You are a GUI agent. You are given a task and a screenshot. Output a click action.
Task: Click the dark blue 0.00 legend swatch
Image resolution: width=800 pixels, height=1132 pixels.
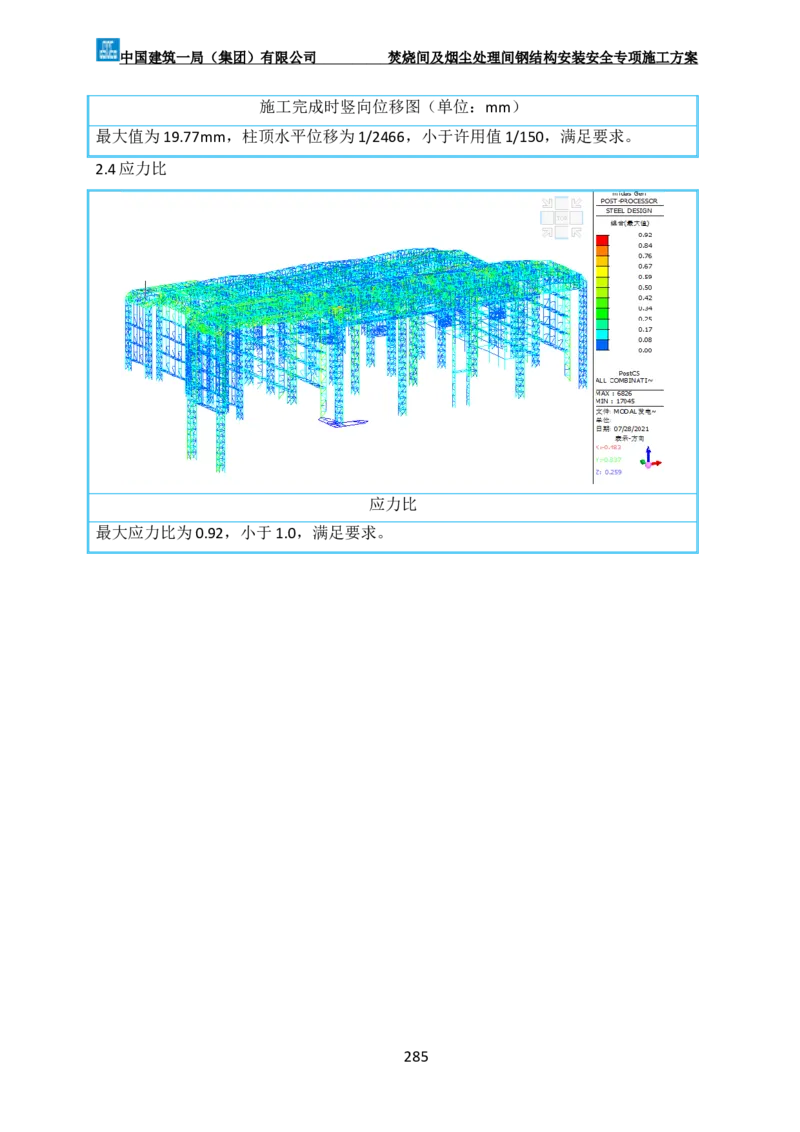pos(602,345)
